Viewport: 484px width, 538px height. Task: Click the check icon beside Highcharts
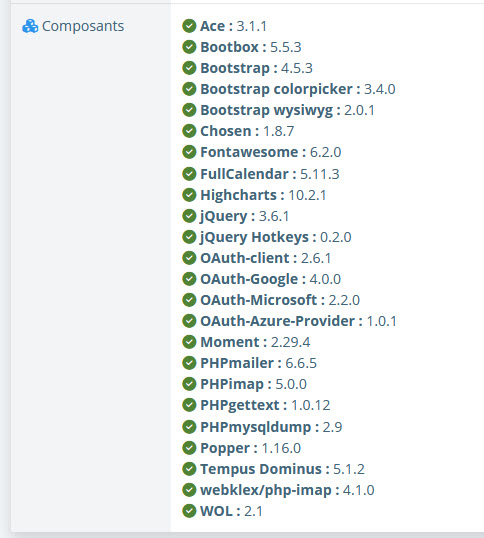point(189,195)
